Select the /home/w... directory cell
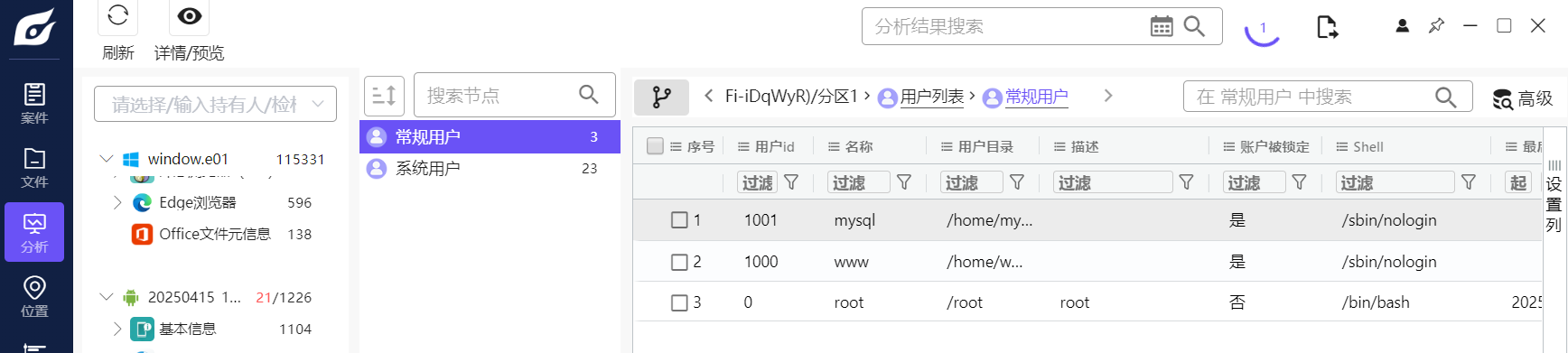This screenshot has width=1568, height=353. tap(985, 262)
